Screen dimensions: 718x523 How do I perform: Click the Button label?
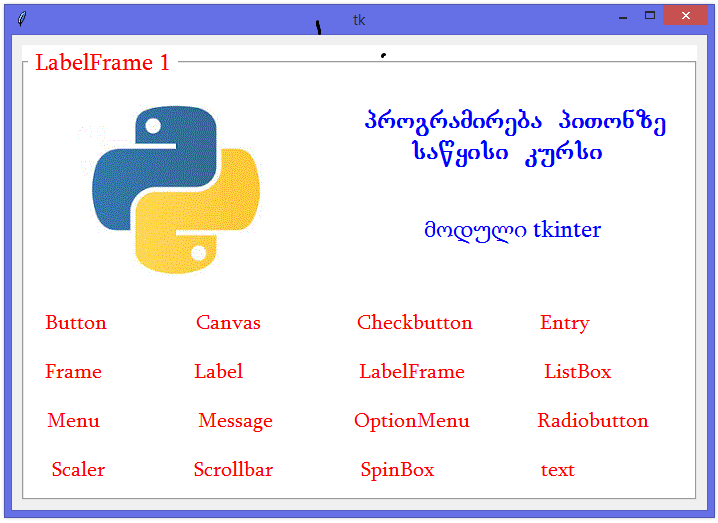click(x=76, y=323)
